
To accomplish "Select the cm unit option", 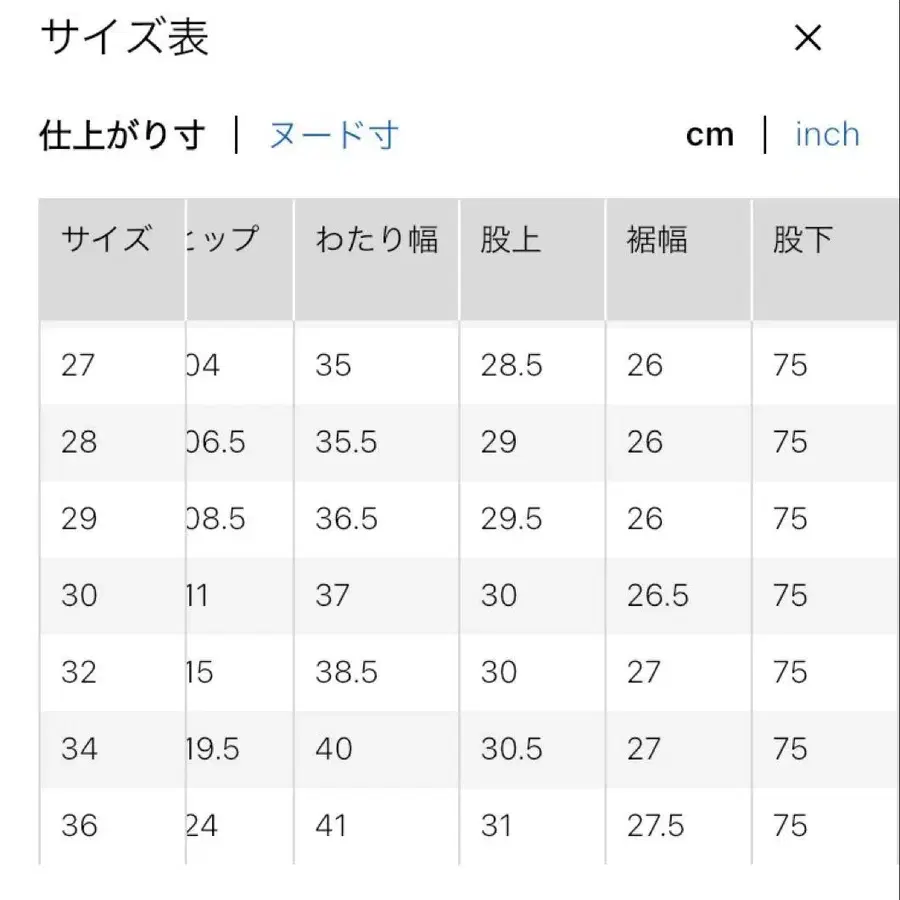I will tap(710, 133).
